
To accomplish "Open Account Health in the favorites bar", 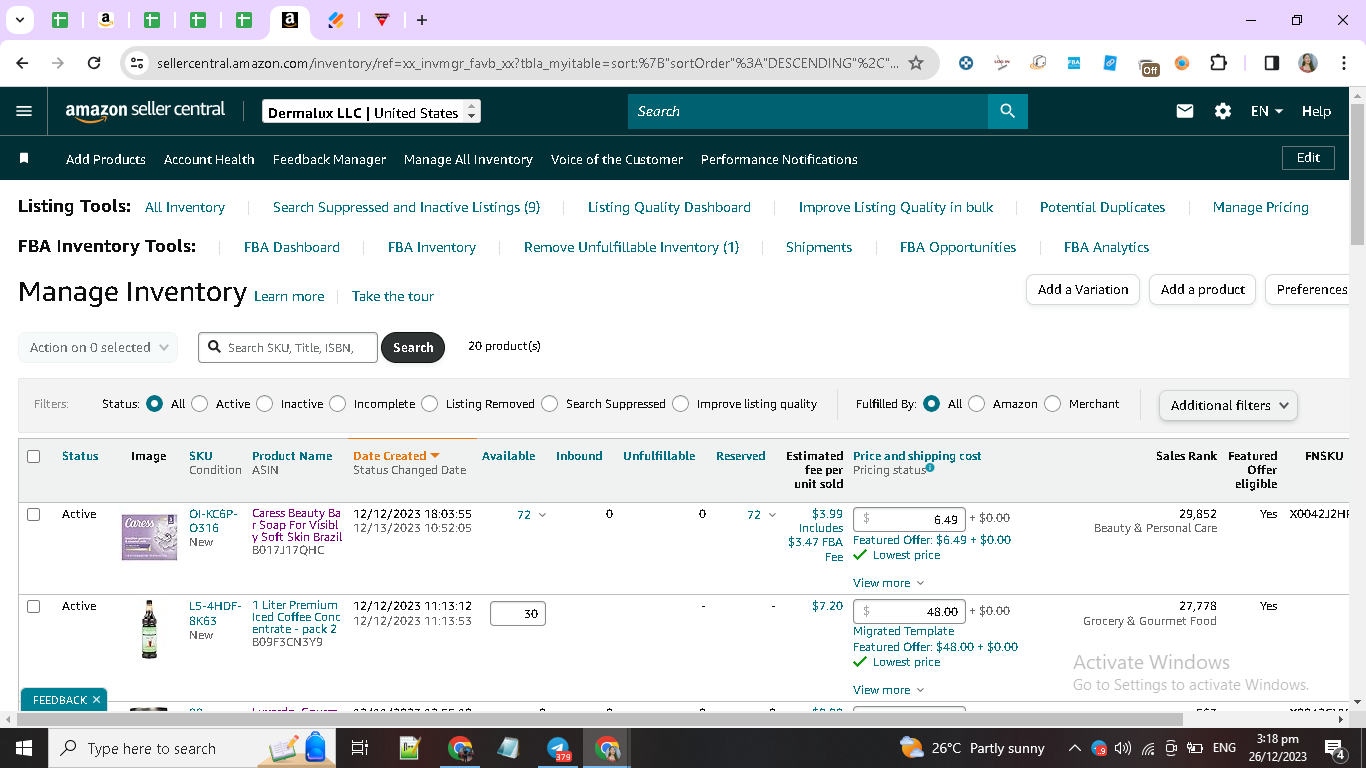I will pyautogui.click(x=209, y=159).
